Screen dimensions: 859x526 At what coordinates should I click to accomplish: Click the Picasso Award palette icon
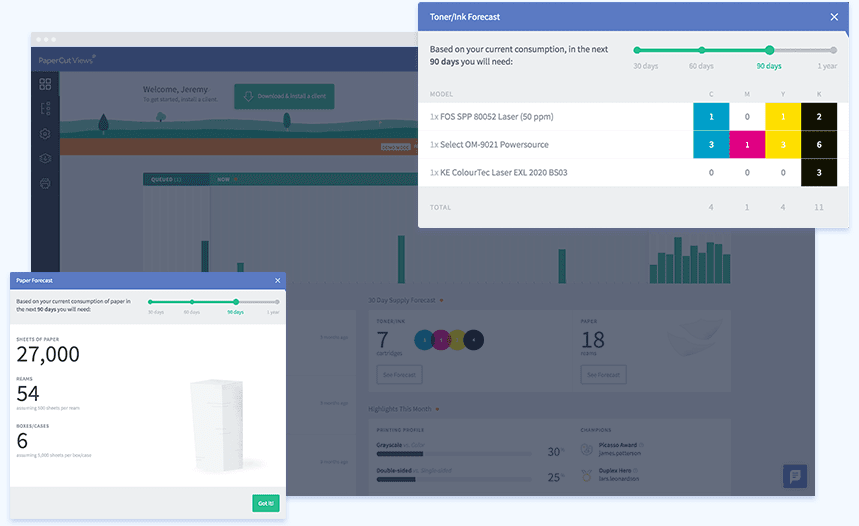(587, 449)
